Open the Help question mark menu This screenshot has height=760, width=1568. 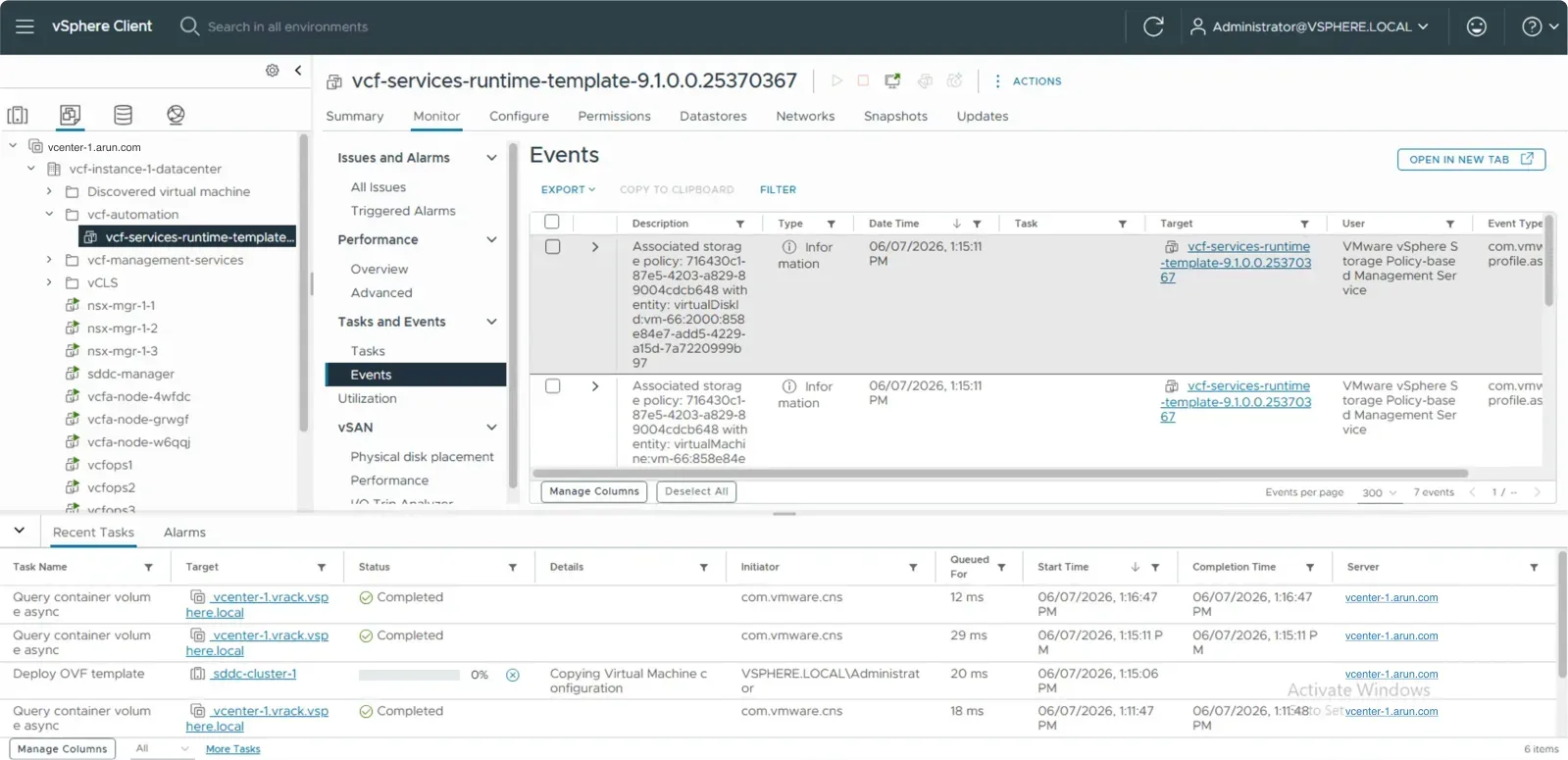1539,26
